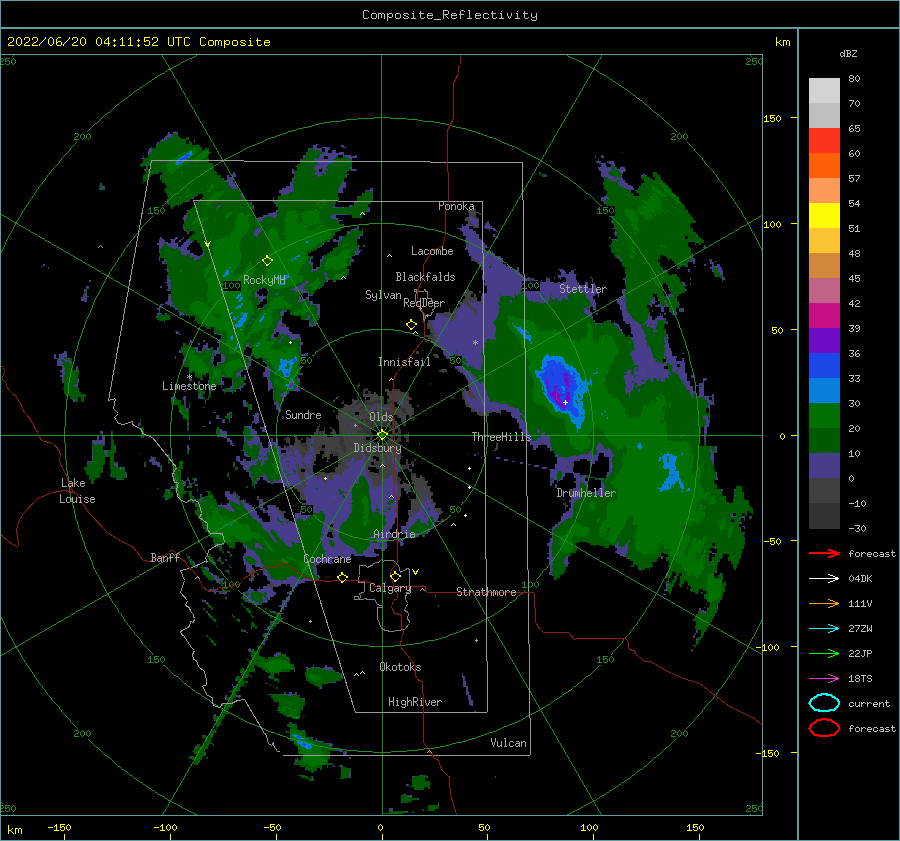Click the dBZ heading above color scale

848,53
